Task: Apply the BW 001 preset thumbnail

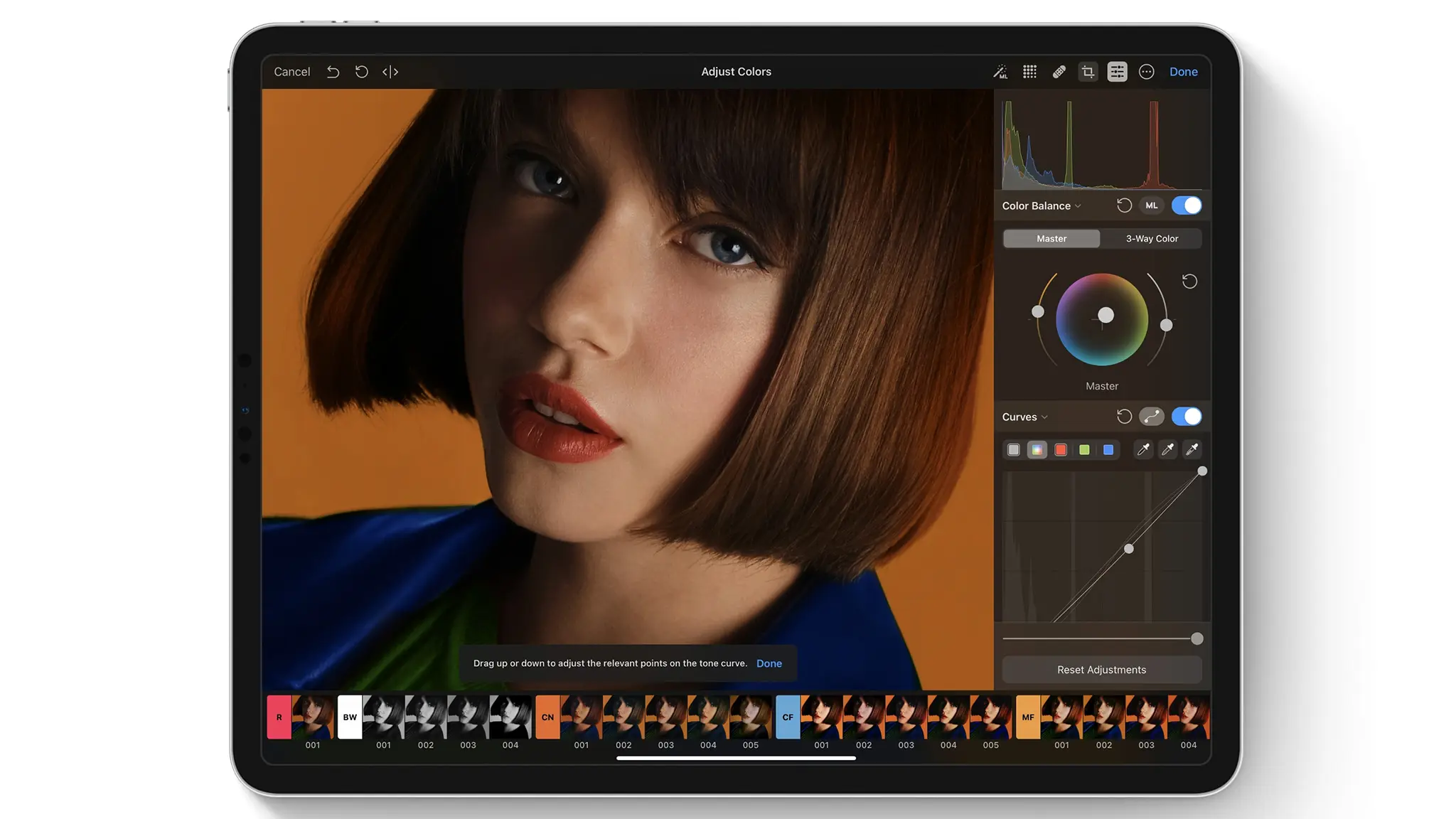Action: (384, 717)
